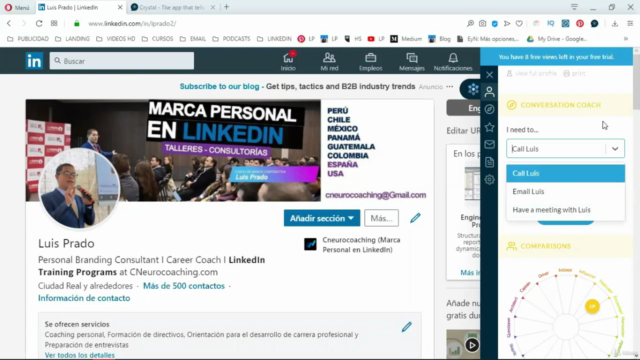Image resolution: width=640 pixels, height=360 pixels.
Task: Click the Buscar search field
Action: click(122, 61)
